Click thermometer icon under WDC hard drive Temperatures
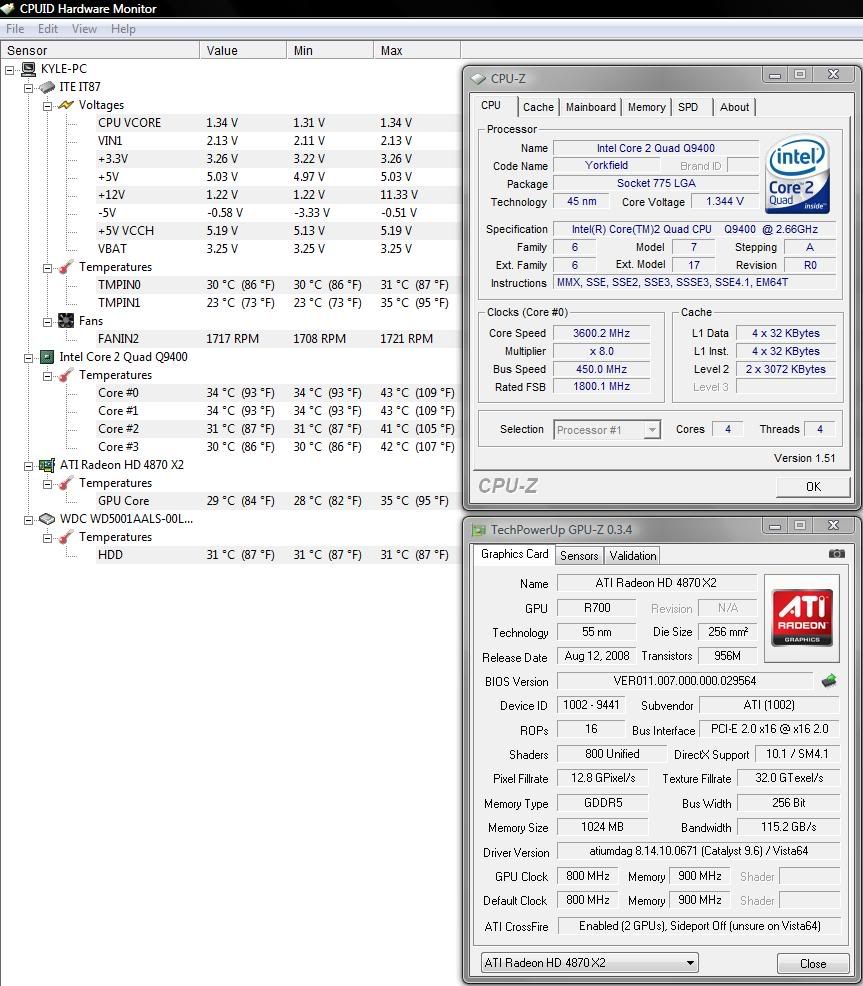 click(66, 538)
